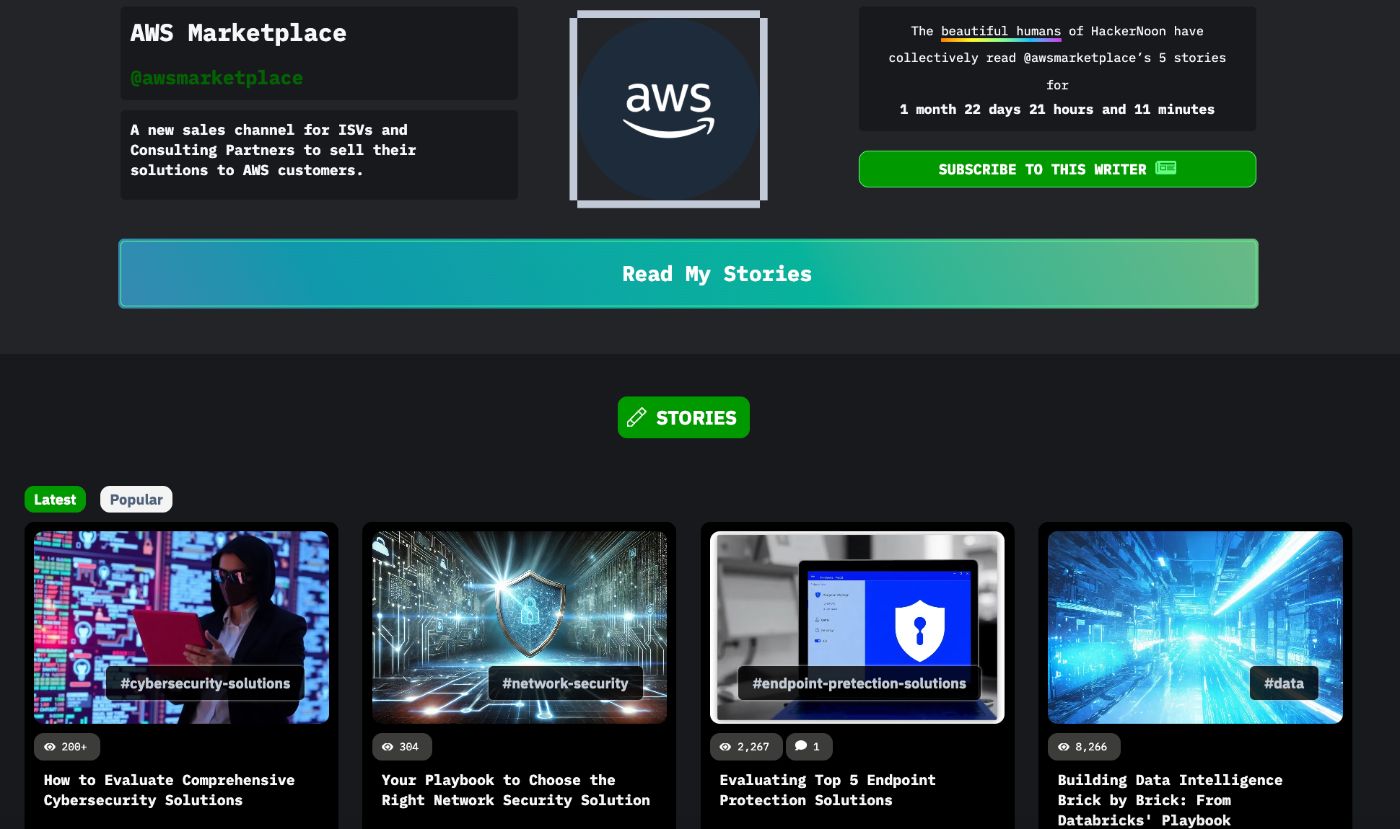The width and height of the screenshot is (1400, 829).
Task: Open 'Evaluating Top 5 Endpoint Protection Solutions' story
Action: (828, 790)
